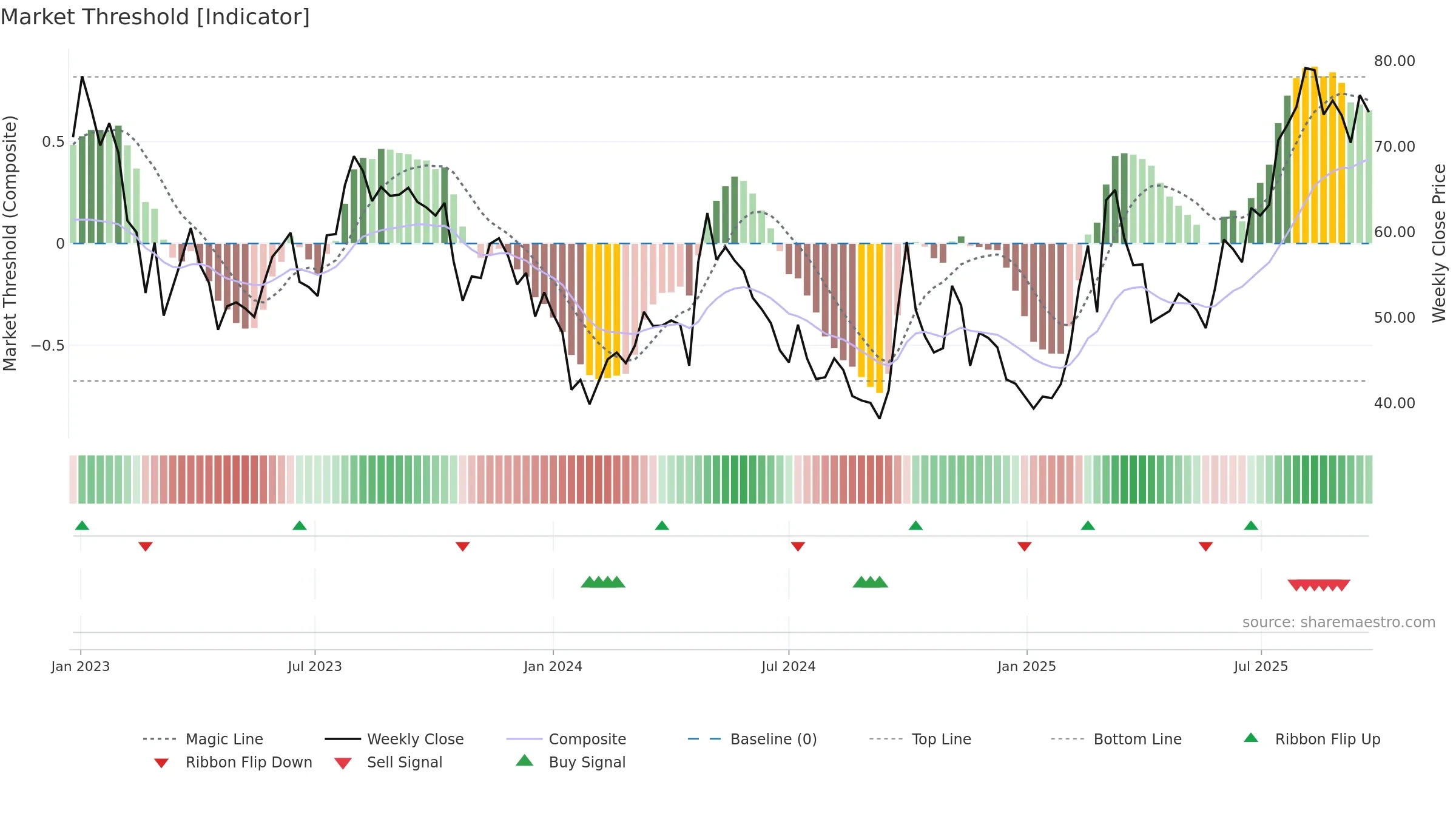Click the ribbon flip down marker in spring 2025
The width and height of the screenshot is (1456, 819).
1205,547
